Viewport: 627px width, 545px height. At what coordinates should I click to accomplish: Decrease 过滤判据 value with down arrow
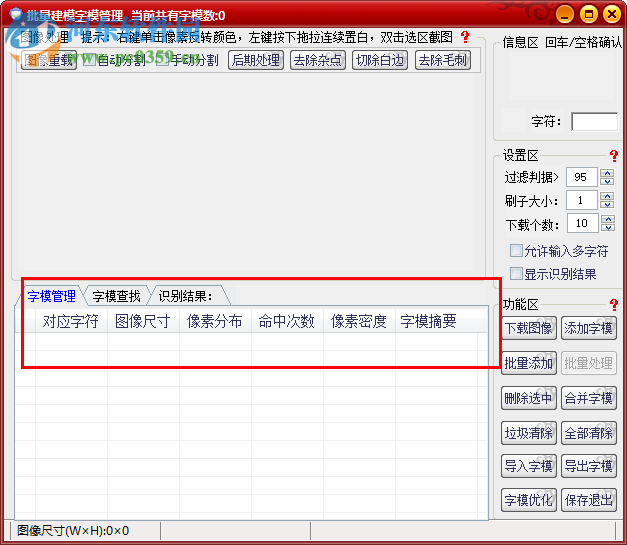(x=608, y=181)
